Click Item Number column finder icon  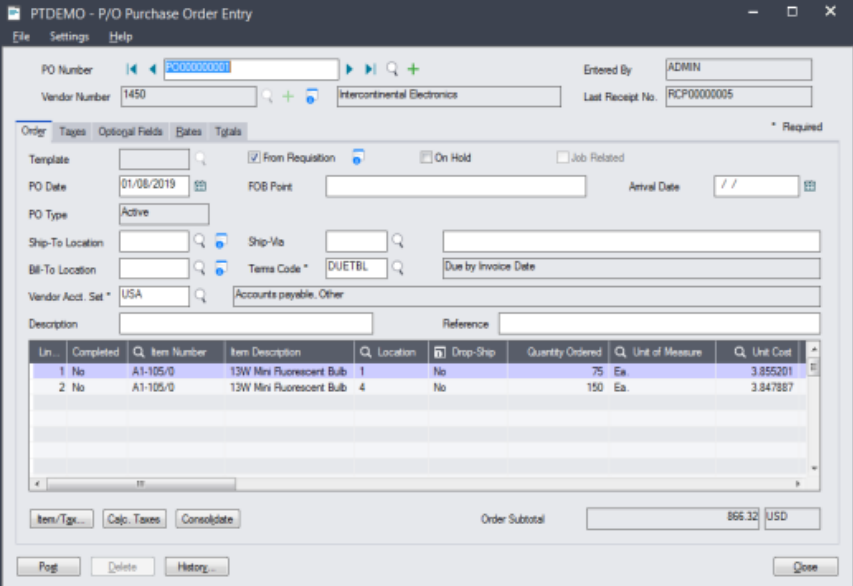tap(139, 352)
